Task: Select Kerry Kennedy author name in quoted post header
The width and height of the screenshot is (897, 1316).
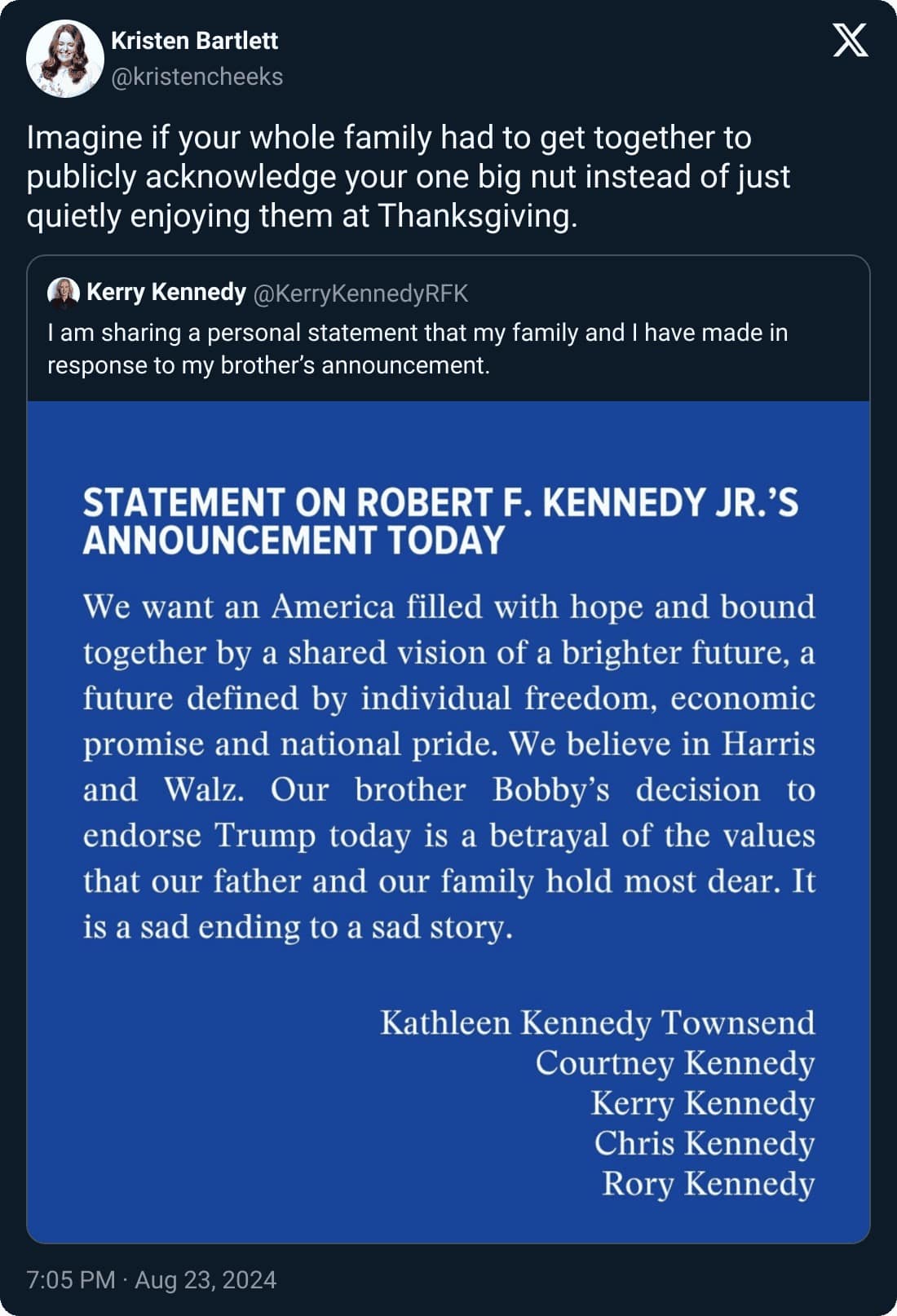Action: (166, 292)
